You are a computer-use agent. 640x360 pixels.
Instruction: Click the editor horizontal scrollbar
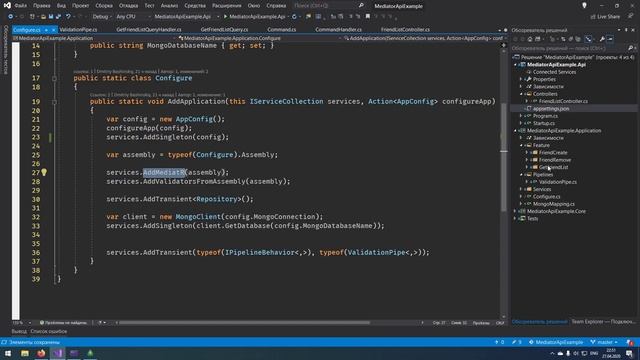click(x=244, y=323)
